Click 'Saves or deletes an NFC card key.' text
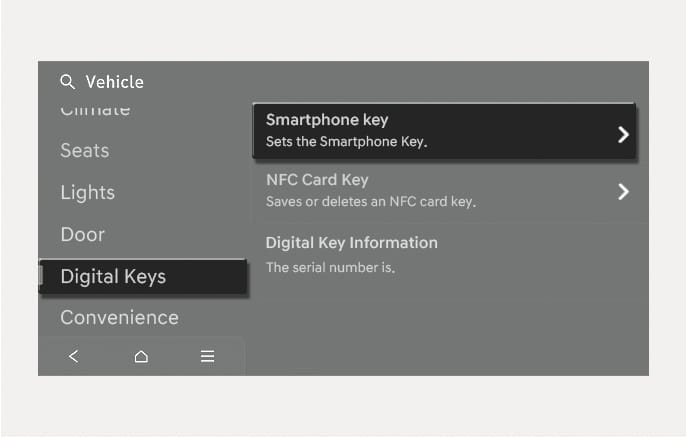 (x=370, y=202)
